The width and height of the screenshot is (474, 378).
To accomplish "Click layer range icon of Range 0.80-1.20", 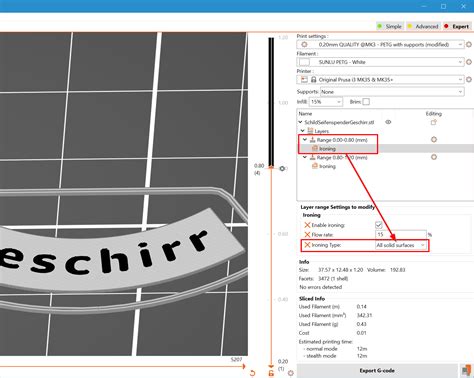I will (x=313, y=157).
